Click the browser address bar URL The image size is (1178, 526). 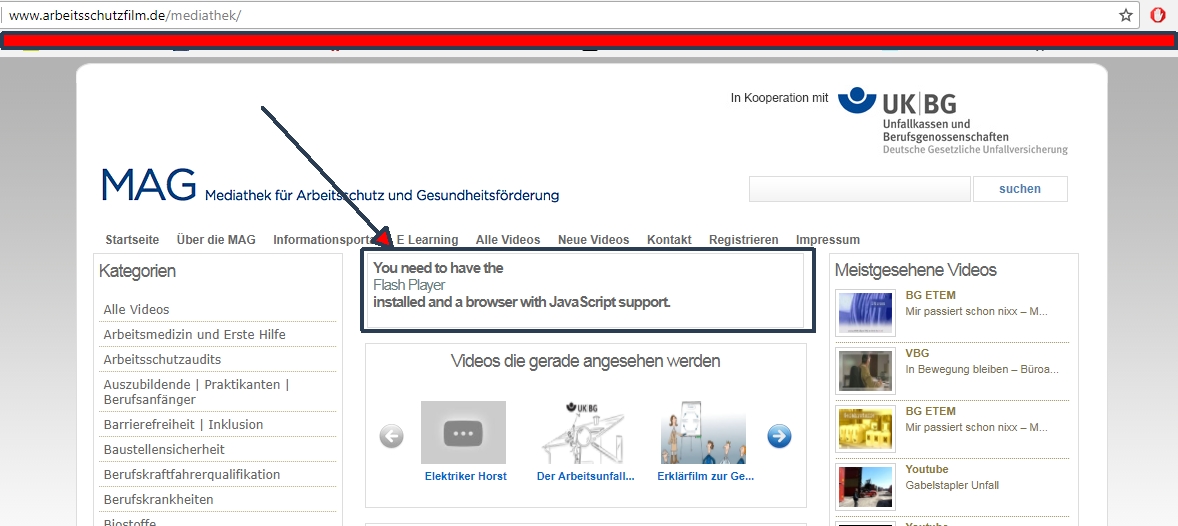[125, 15]
